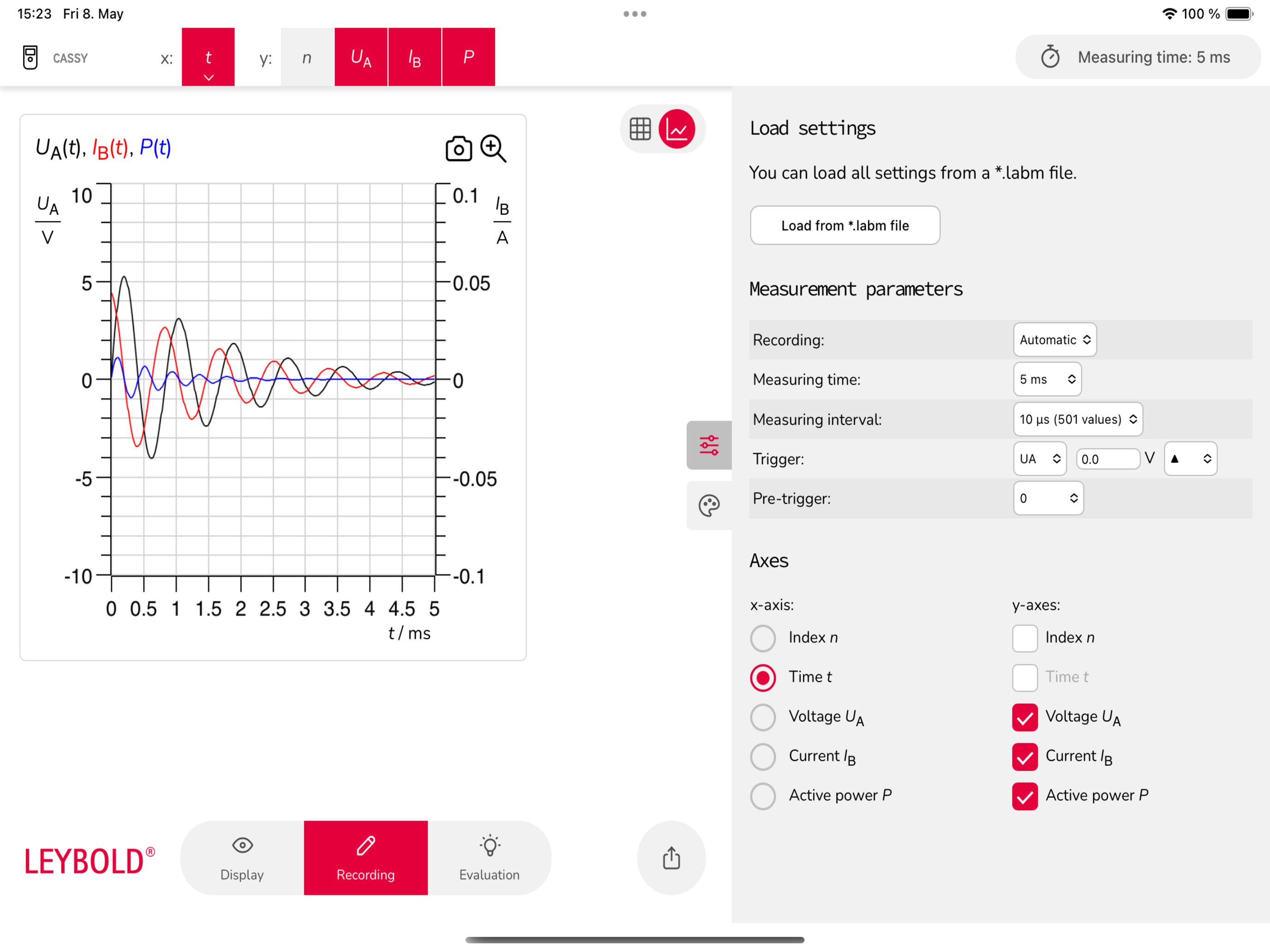Uncheck y-axes Current IB checkbox
The image size is (1270, 952).
[x=1025, y=757]
